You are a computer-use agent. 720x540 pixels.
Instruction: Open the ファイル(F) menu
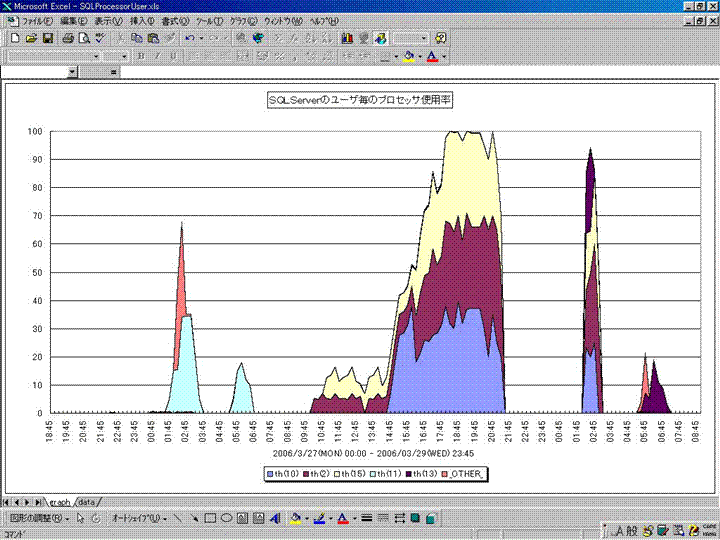(x=37, y=21)
